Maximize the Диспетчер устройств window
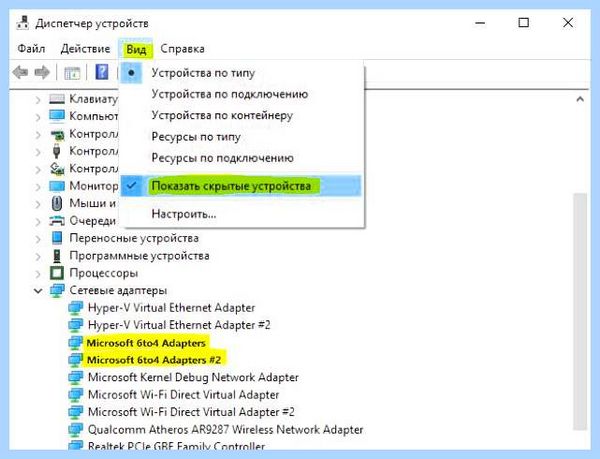 (523, 23)
